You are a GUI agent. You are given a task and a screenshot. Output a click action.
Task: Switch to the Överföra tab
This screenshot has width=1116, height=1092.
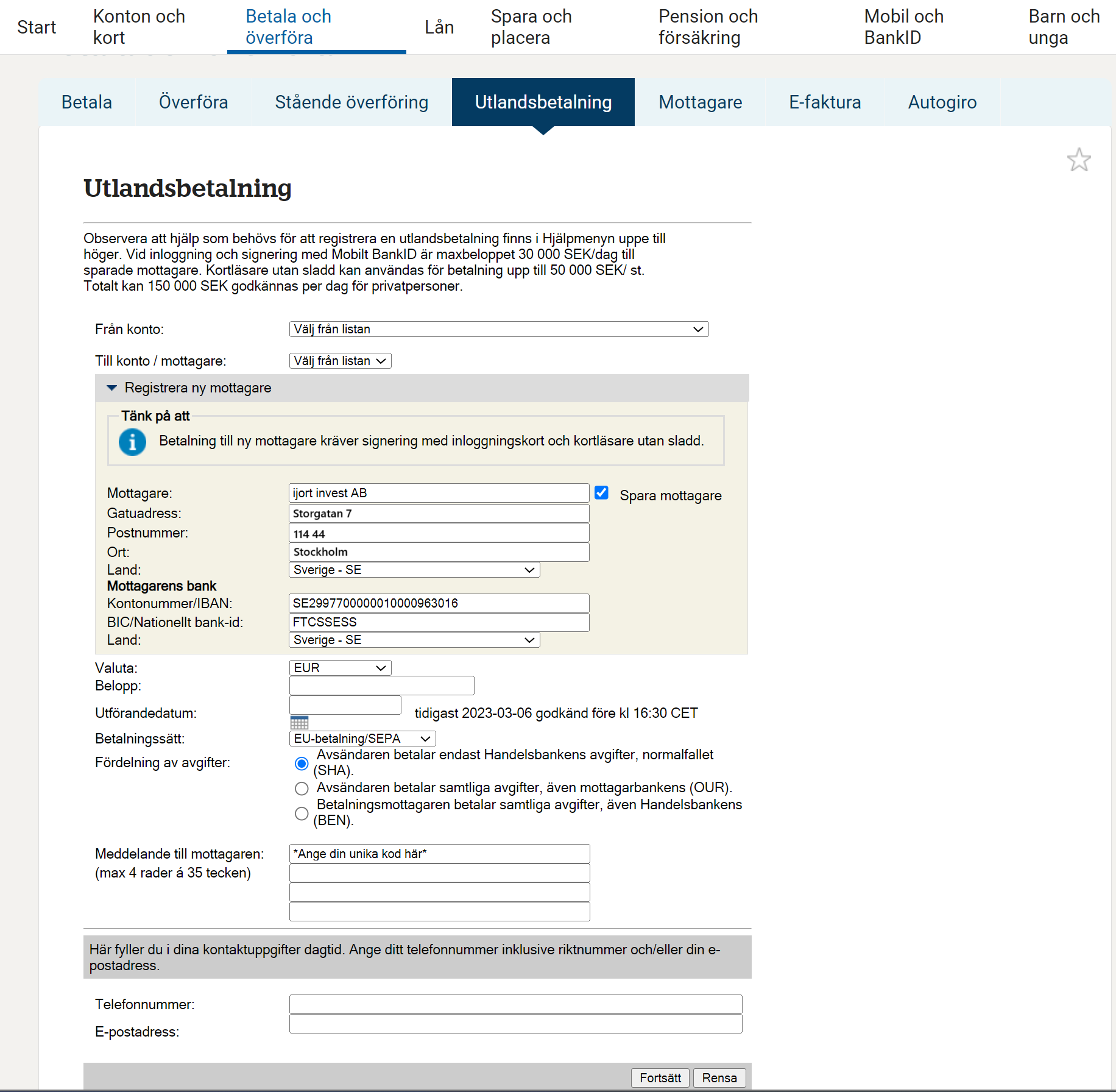coord(193,102)
